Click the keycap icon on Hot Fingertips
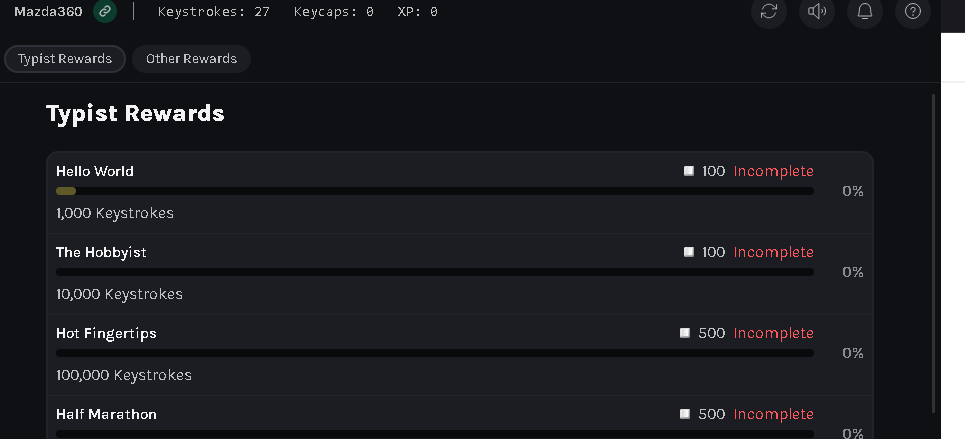 coord(685,333)
